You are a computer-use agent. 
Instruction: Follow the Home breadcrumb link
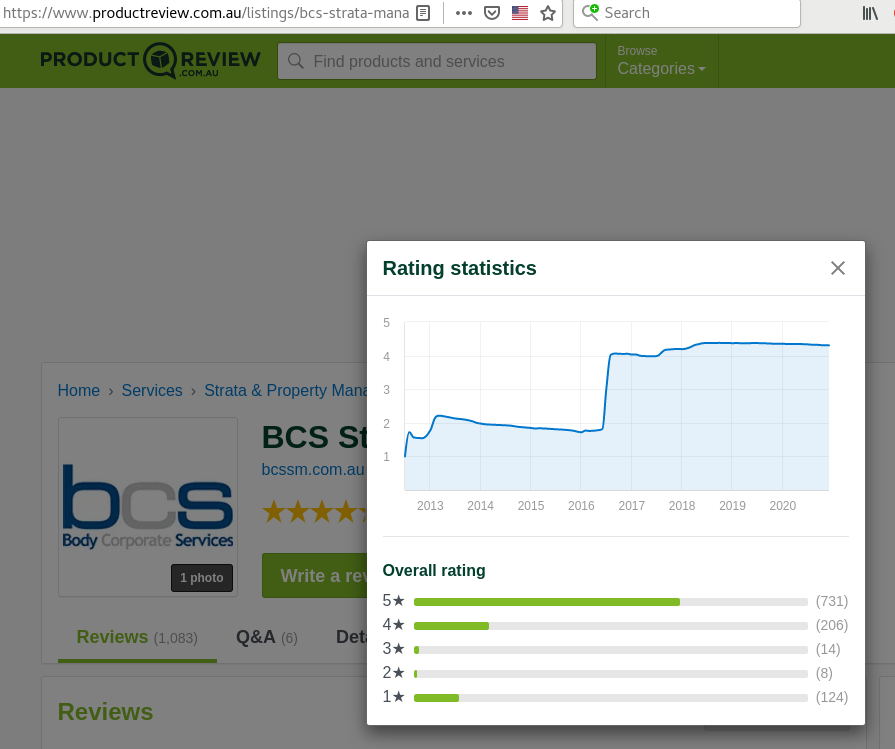(x=79, y=390)
